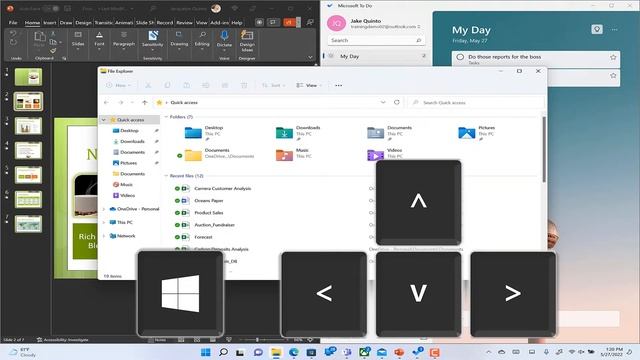Click the Copy icon in File Explorer toolbar
Screen dimensions: 640x360
click(167, 85)
